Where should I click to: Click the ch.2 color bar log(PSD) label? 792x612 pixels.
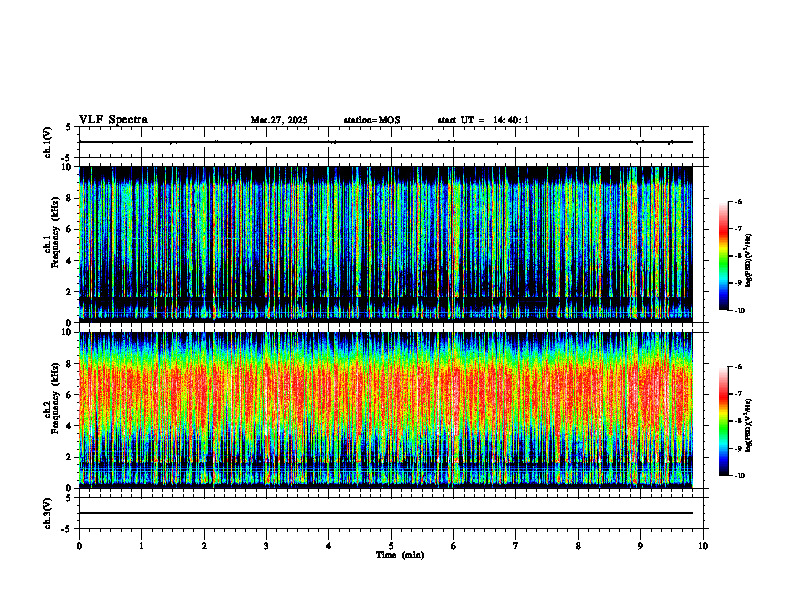point(749,425)
